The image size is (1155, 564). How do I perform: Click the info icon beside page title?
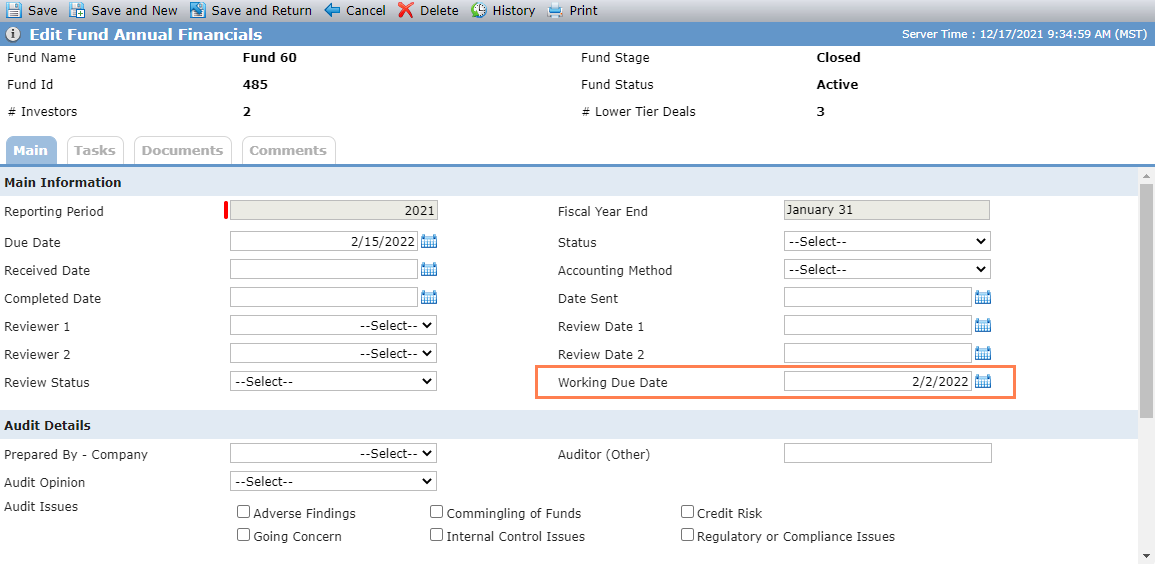(x=13, y=35)
